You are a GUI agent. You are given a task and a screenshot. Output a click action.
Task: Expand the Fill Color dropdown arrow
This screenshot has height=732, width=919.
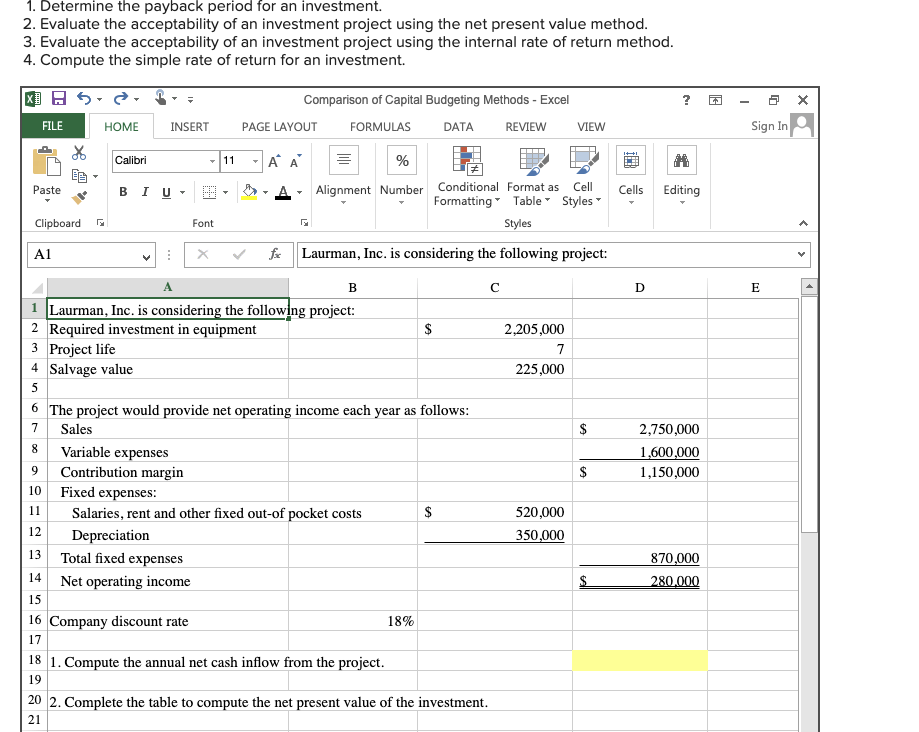(266, 192)
